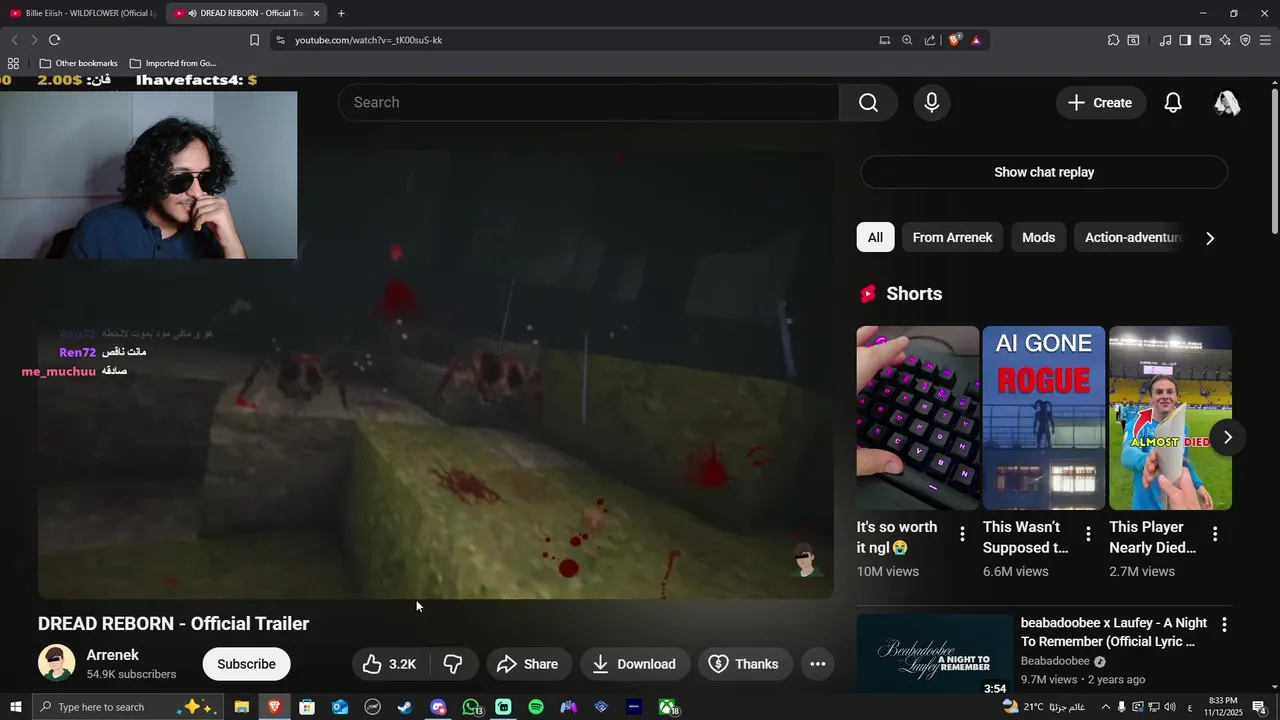Toggle the volume speaker tray icon
Image resolution: width=1280 pixels, height=720 pixels.
[1170, 707]
